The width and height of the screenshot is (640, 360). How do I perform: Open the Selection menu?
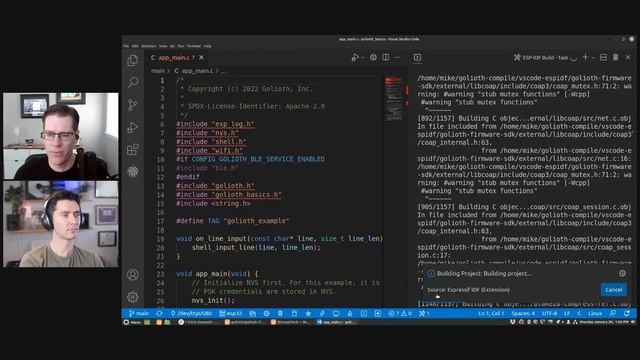[149, 46]
